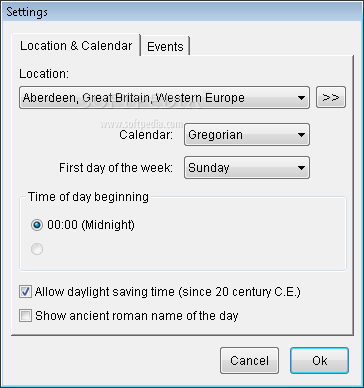
Task: Expand the First day of the week dropdown
Action: pos(247,168)
